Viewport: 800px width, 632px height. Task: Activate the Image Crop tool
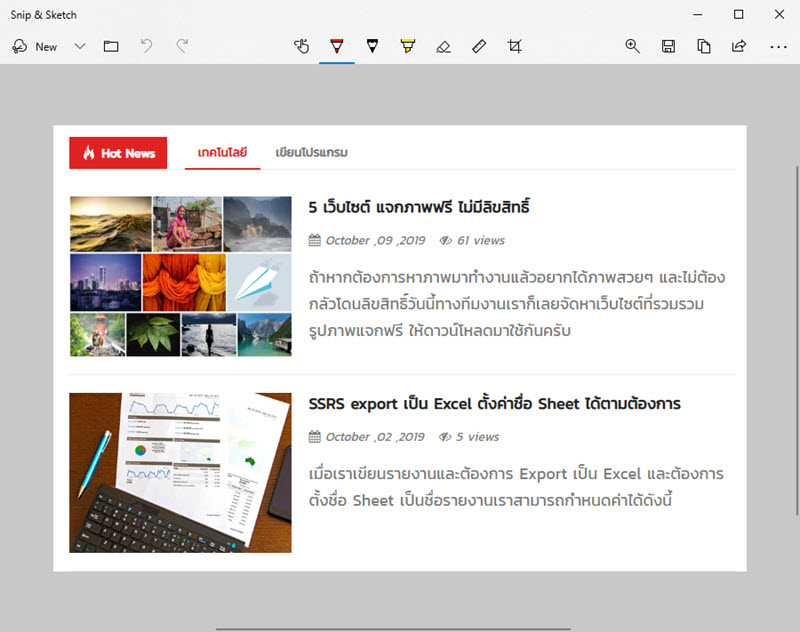pos(515,46)
